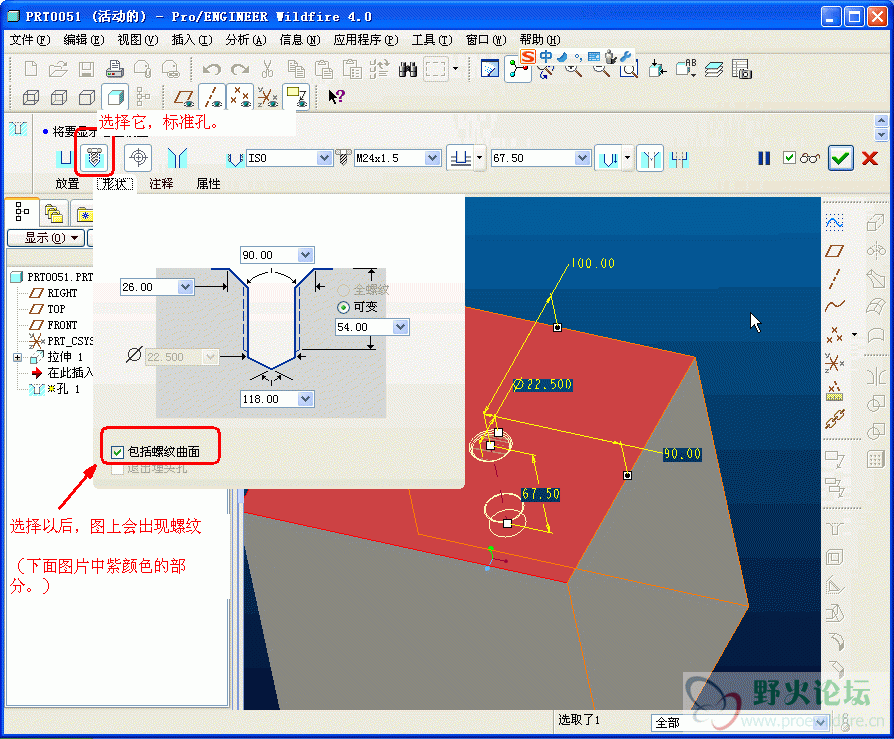The height and width of the screenshot is (739, 894).
Task: Pause the hole feature tool
Action: [764, 158]
